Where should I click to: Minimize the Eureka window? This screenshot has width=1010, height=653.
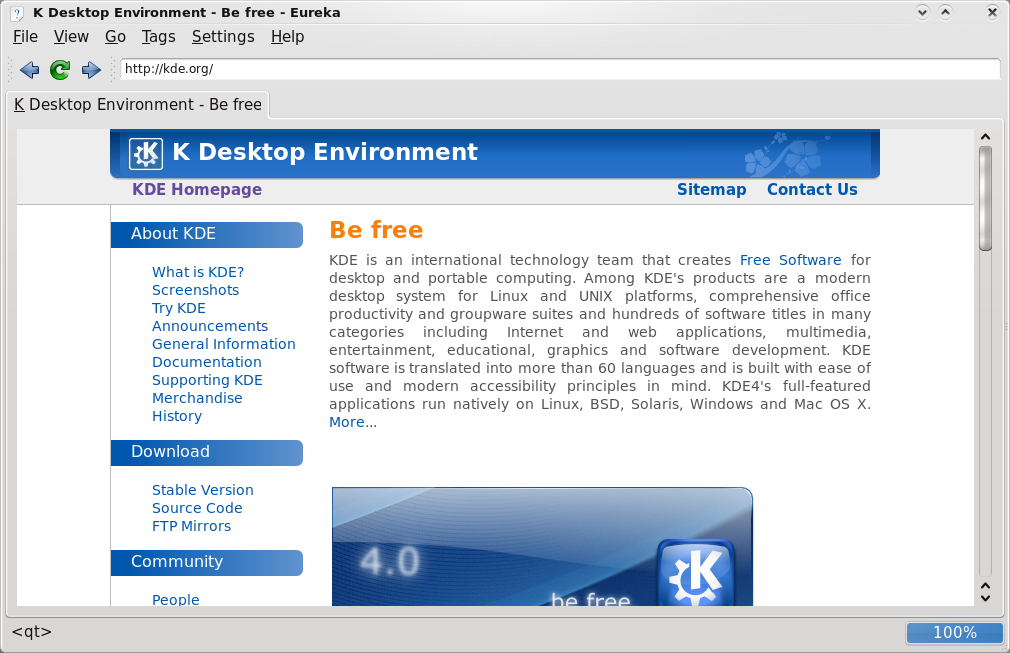(922, 12)
